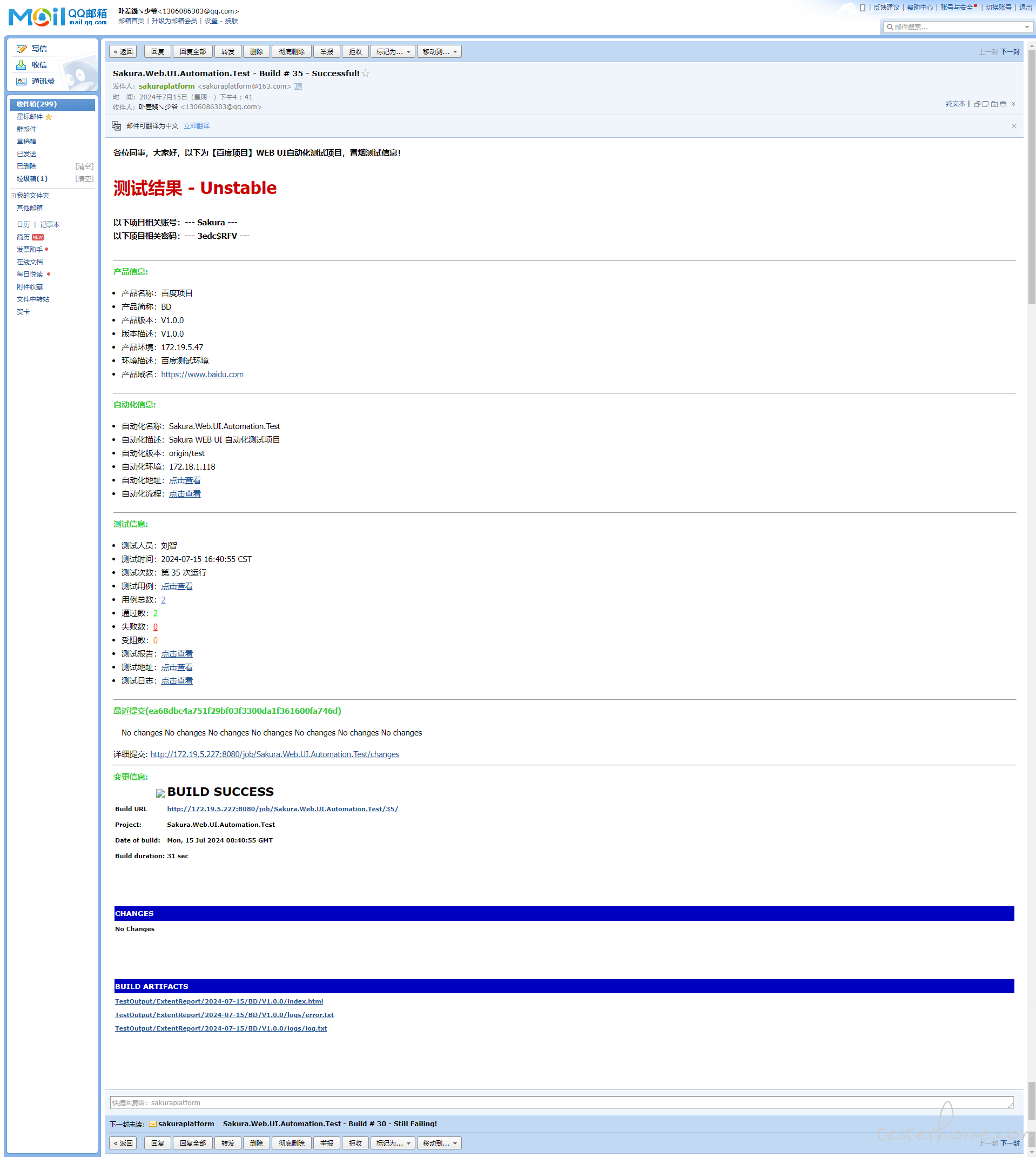Switch to 纯文本 view

tap(955, 104)
